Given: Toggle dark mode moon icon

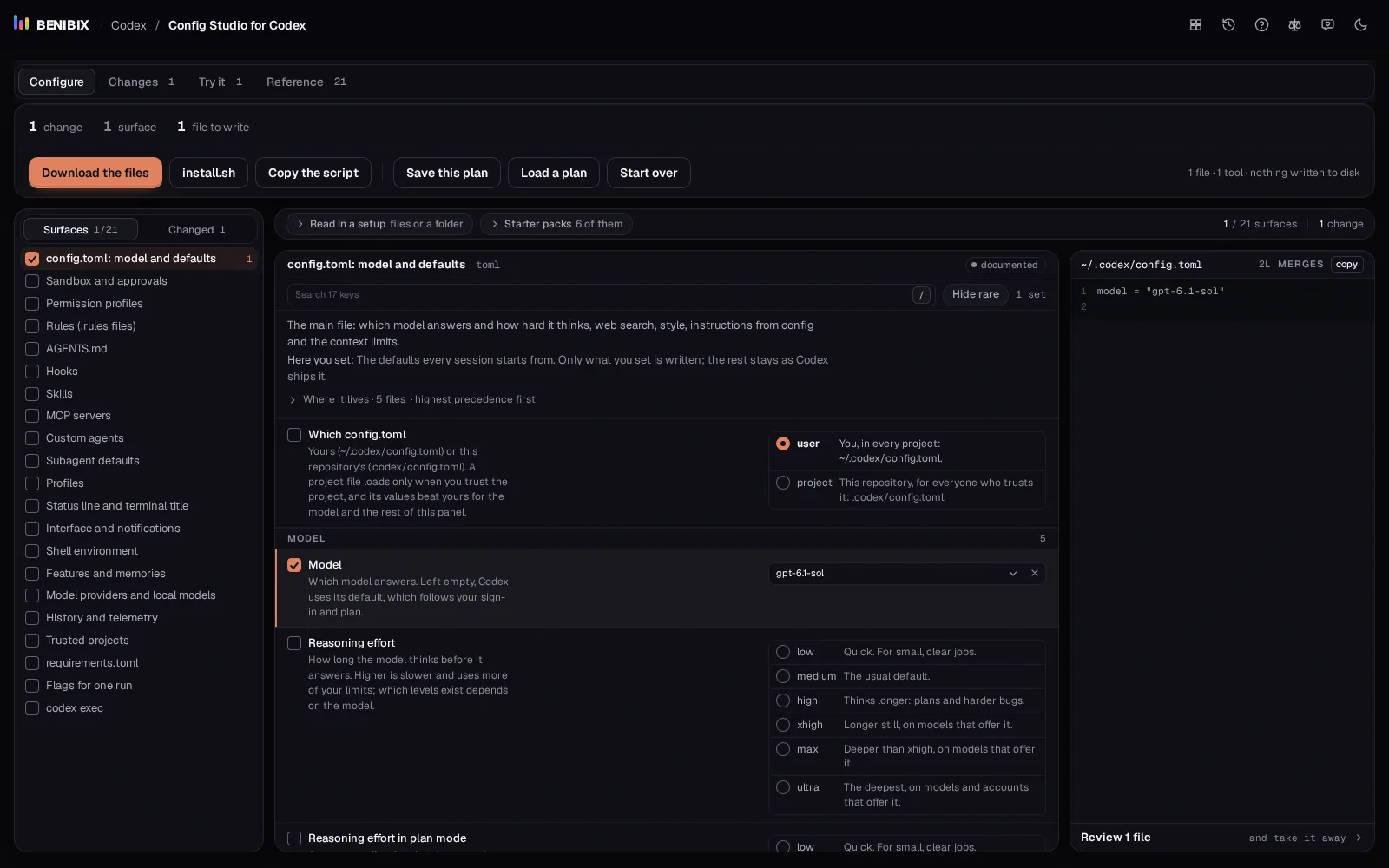Looking at the screenshot, I should click(1360, 25).
